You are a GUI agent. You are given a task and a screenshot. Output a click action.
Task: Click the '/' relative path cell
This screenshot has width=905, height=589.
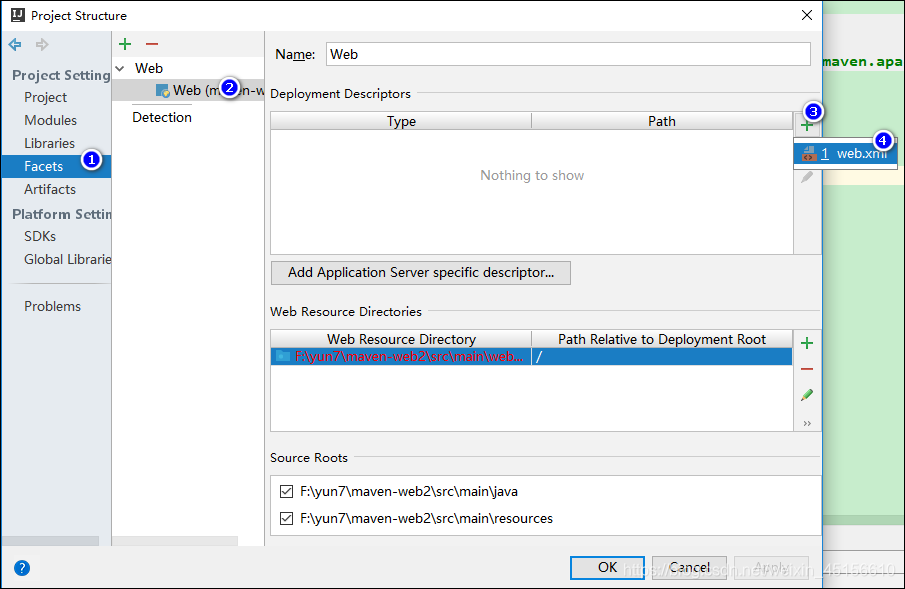[x=662, y=356]
